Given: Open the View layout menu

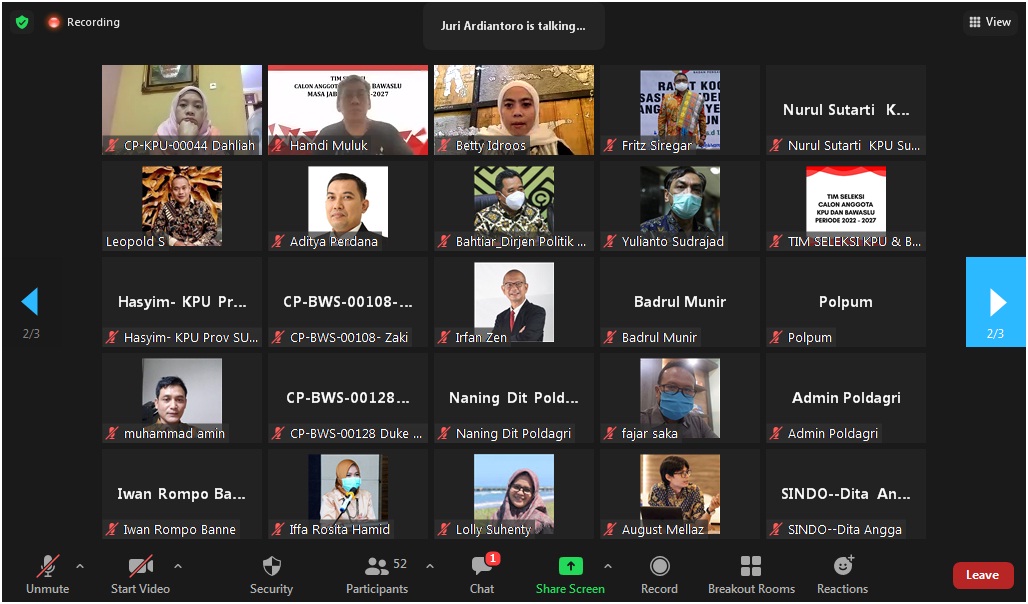Looking at the screenshot, I should (x=990, y=22).
